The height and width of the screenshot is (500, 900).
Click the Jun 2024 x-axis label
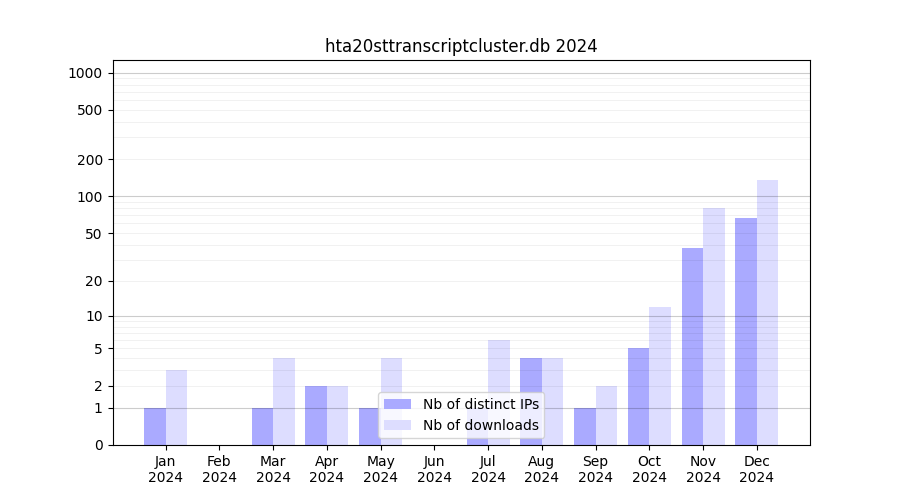pos(434,469)
